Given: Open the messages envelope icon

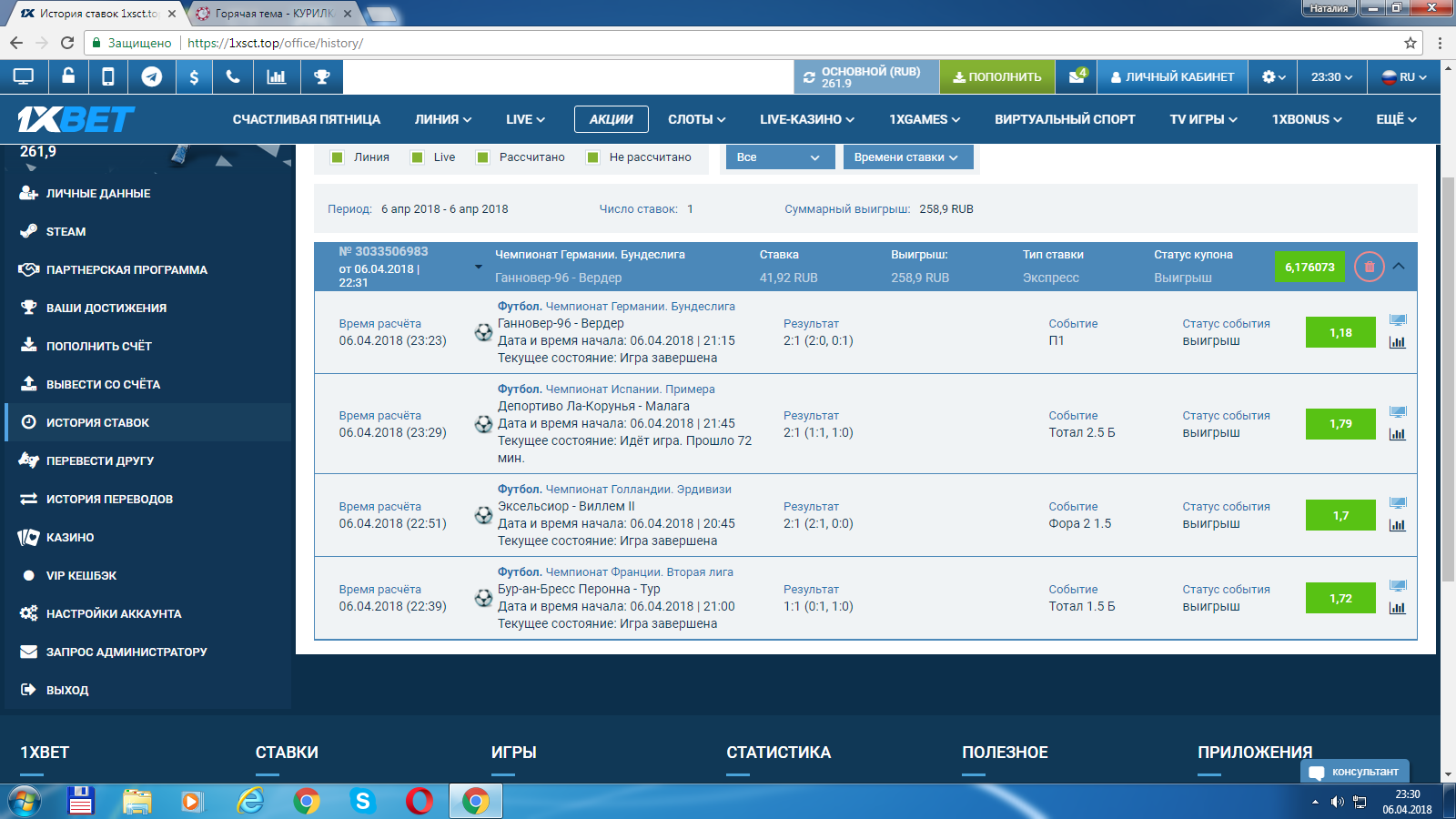Looking at the screenshot, I should [x=1077, y=76].
